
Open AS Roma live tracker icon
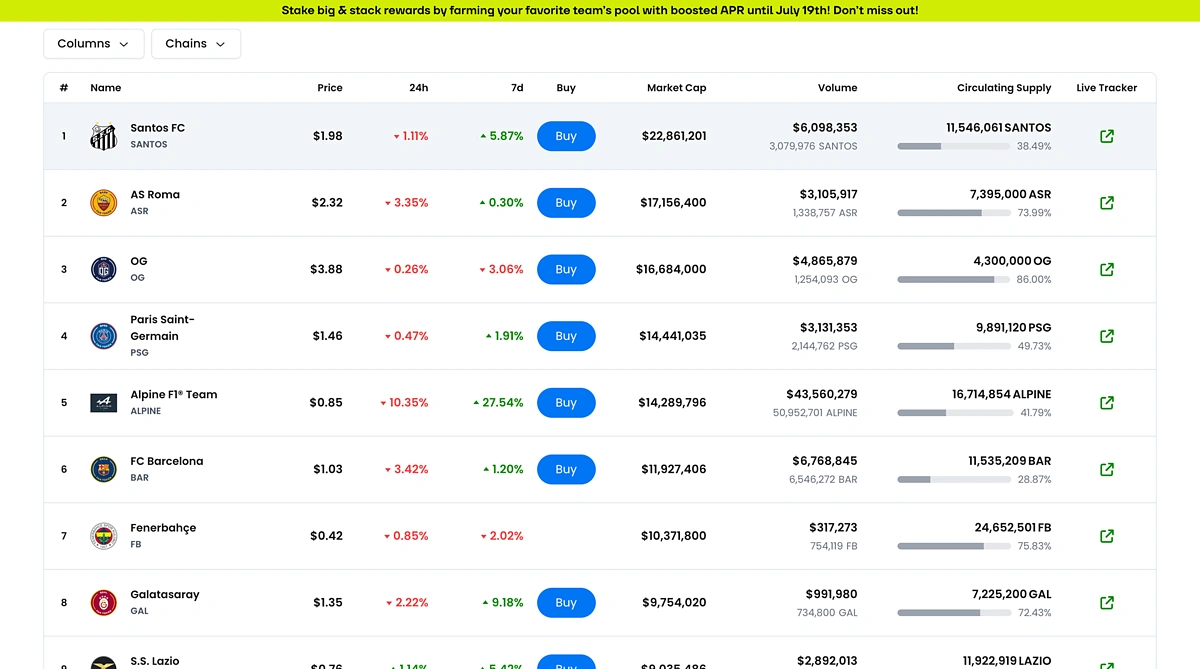[x=1106, y=203]
